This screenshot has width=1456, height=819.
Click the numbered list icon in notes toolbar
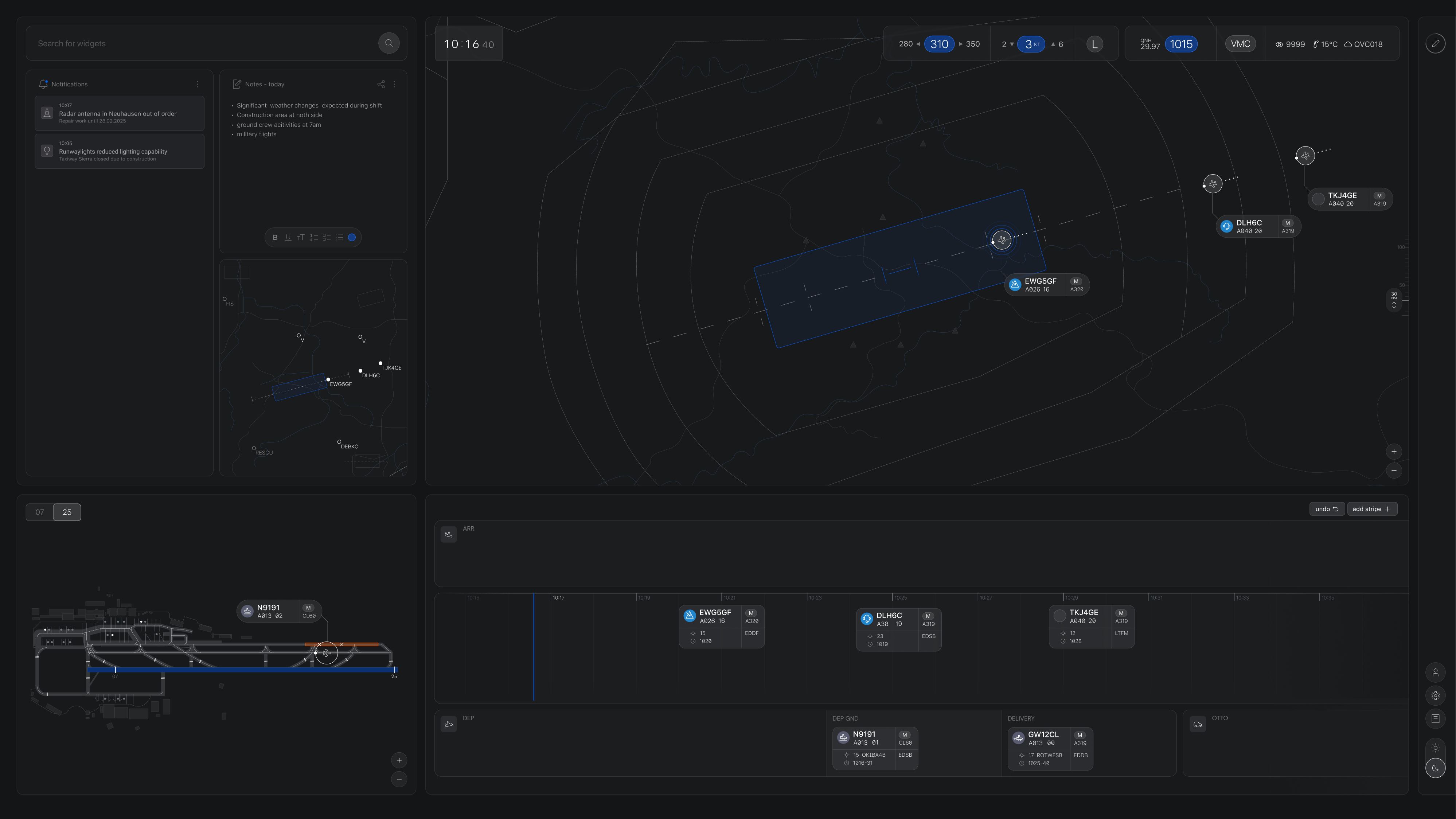coord(314,237)
